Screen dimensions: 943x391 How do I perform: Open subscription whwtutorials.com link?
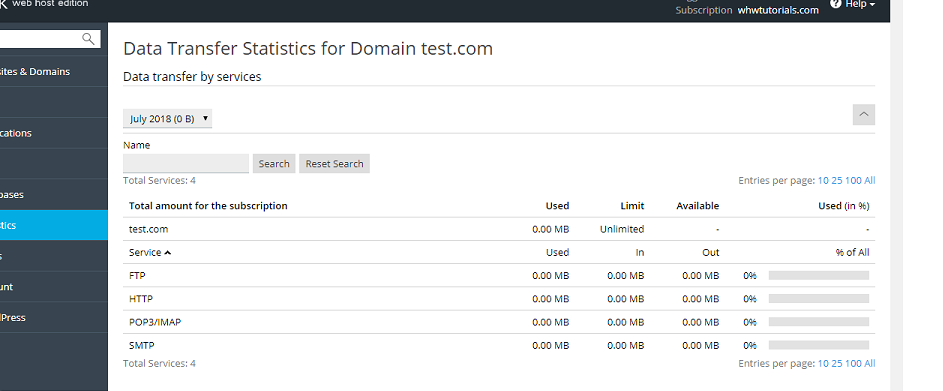point(778,10)
